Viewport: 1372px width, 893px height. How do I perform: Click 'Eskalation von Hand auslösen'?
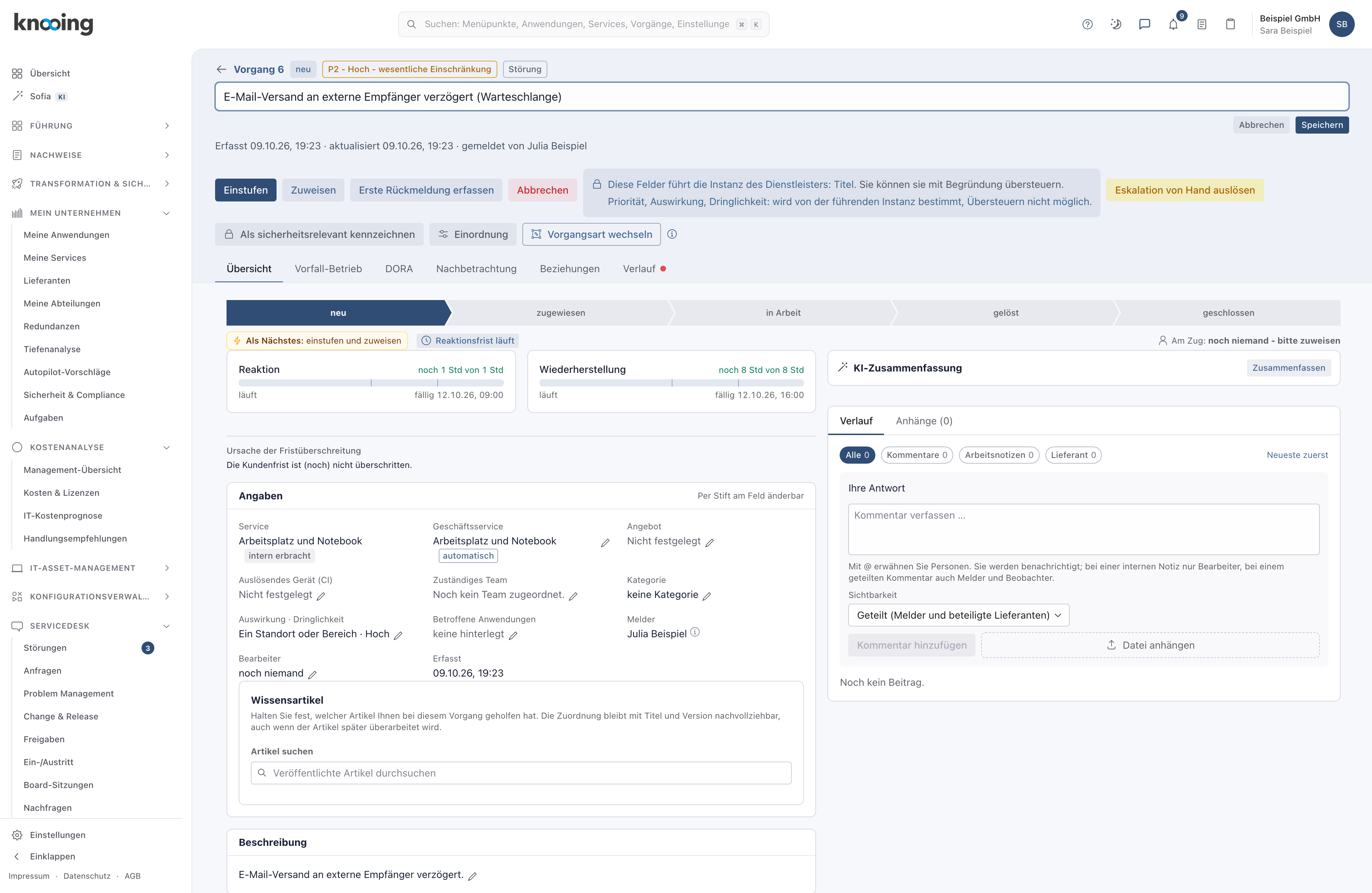[x=1185, y=190]
